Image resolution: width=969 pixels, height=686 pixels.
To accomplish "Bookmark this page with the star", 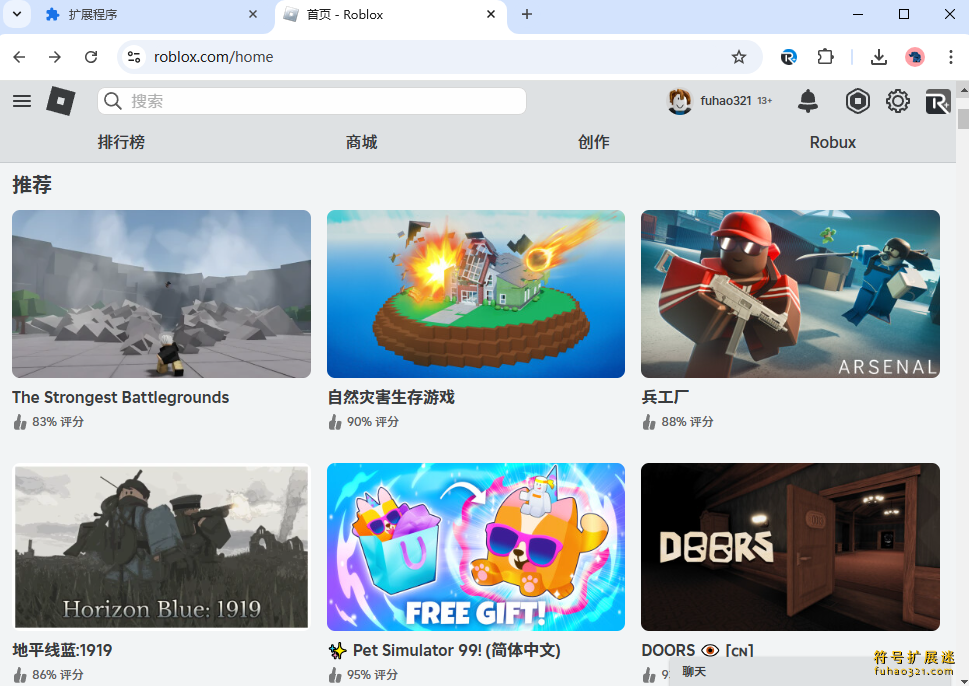I will (738, 57).
